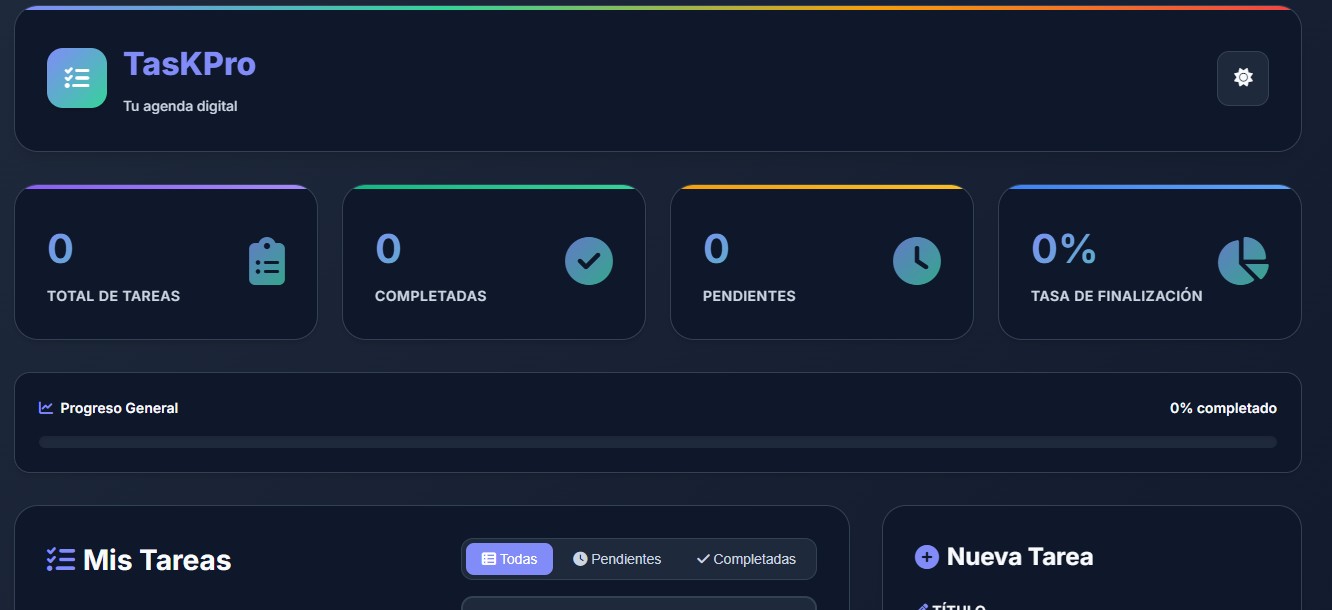The height and width of the screenshot is (610, 1332).
Task: Click the clock icon in Pendientes card
Action: coord(917,261)
